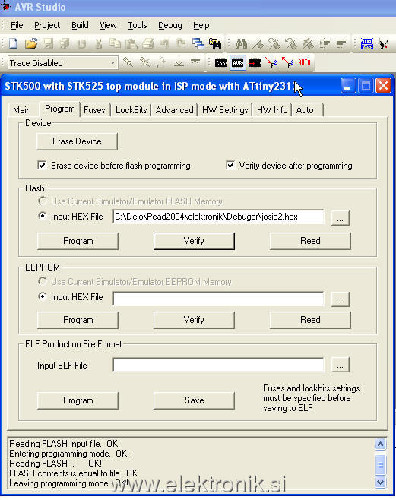Viewport: 396px width, 500px height.
Task: Switch to the LockBits tab
Action: pyautogui.click(x=131, y=110)
